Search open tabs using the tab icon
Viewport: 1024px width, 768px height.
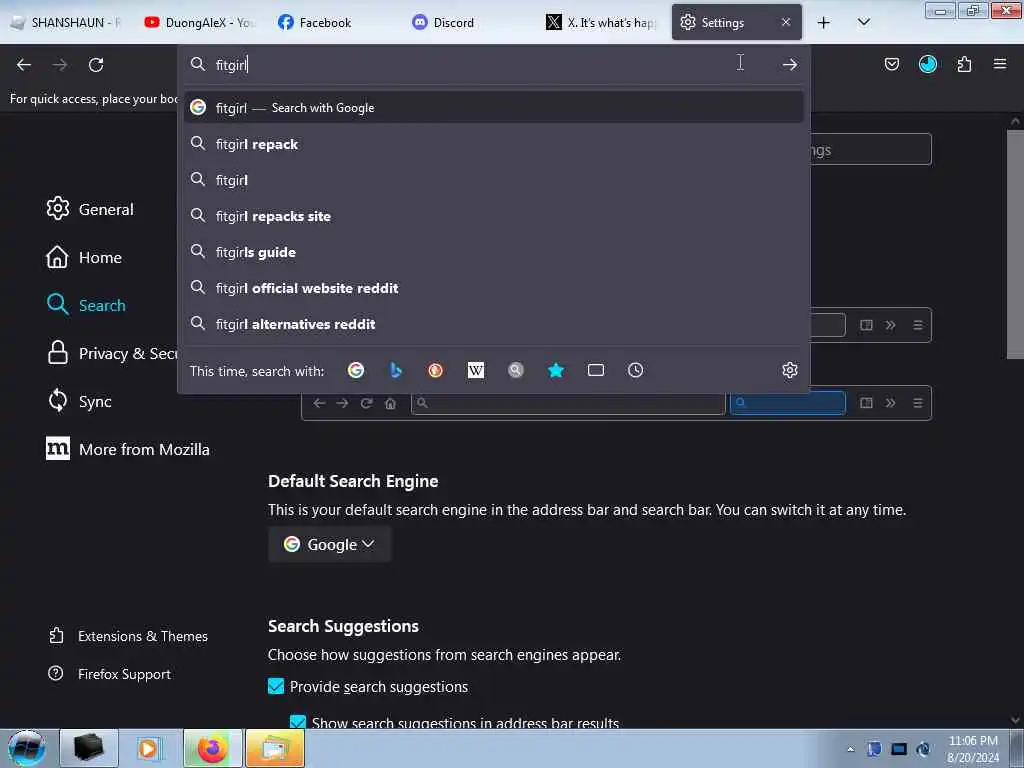pyautogui.click(x=596, y=370)
